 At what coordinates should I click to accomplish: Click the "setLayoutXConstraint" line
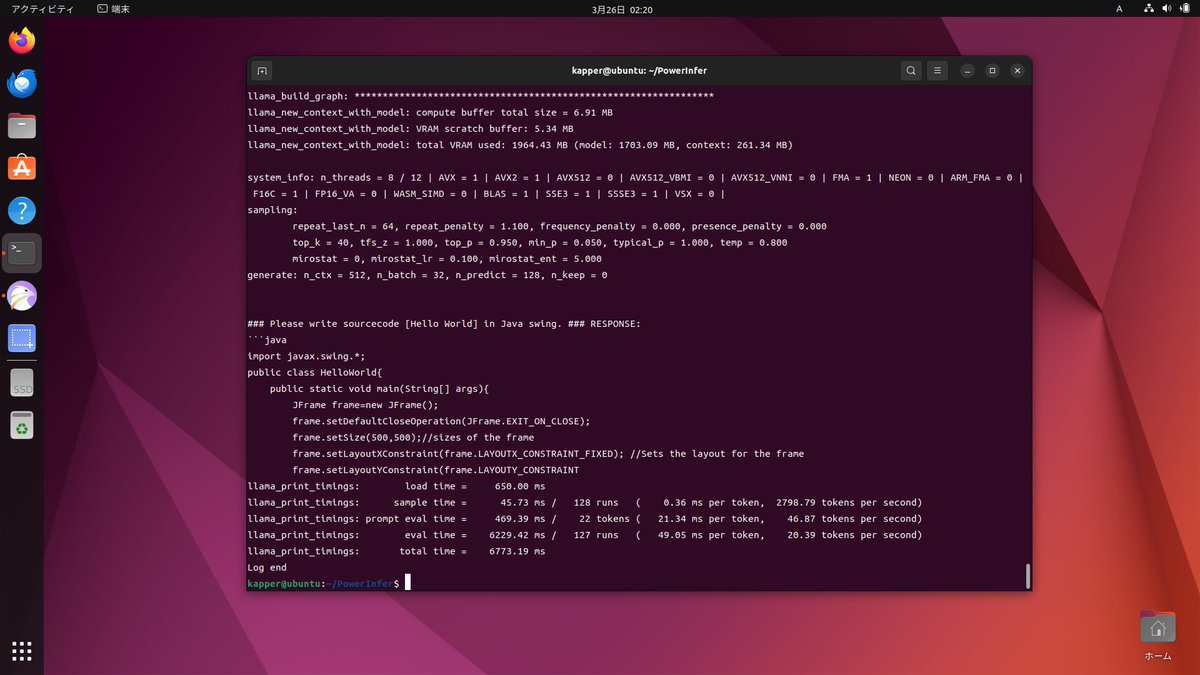(548, 454)
